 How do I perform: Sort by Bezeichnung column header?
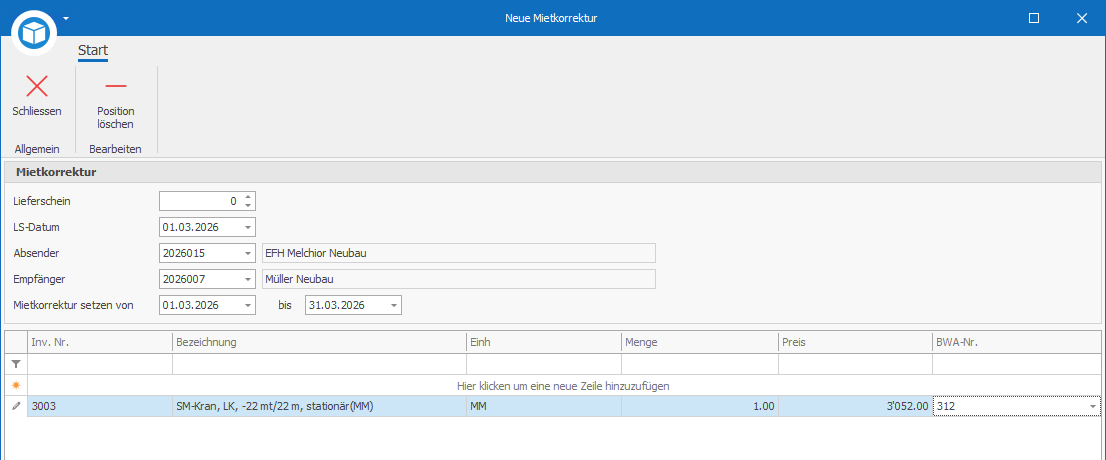point(319,342)
